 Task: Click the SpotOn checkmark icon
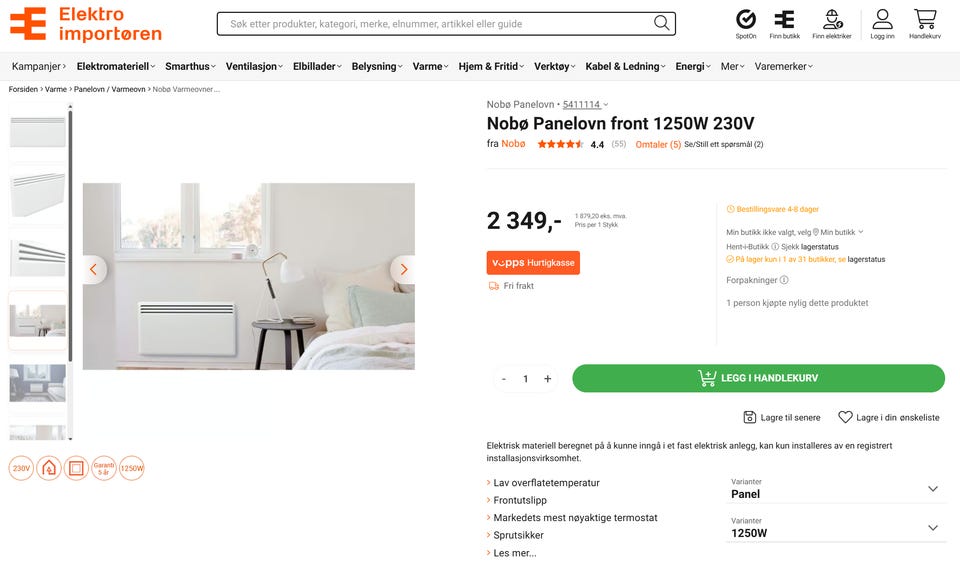pyautogui.click(x=745, y=19)
